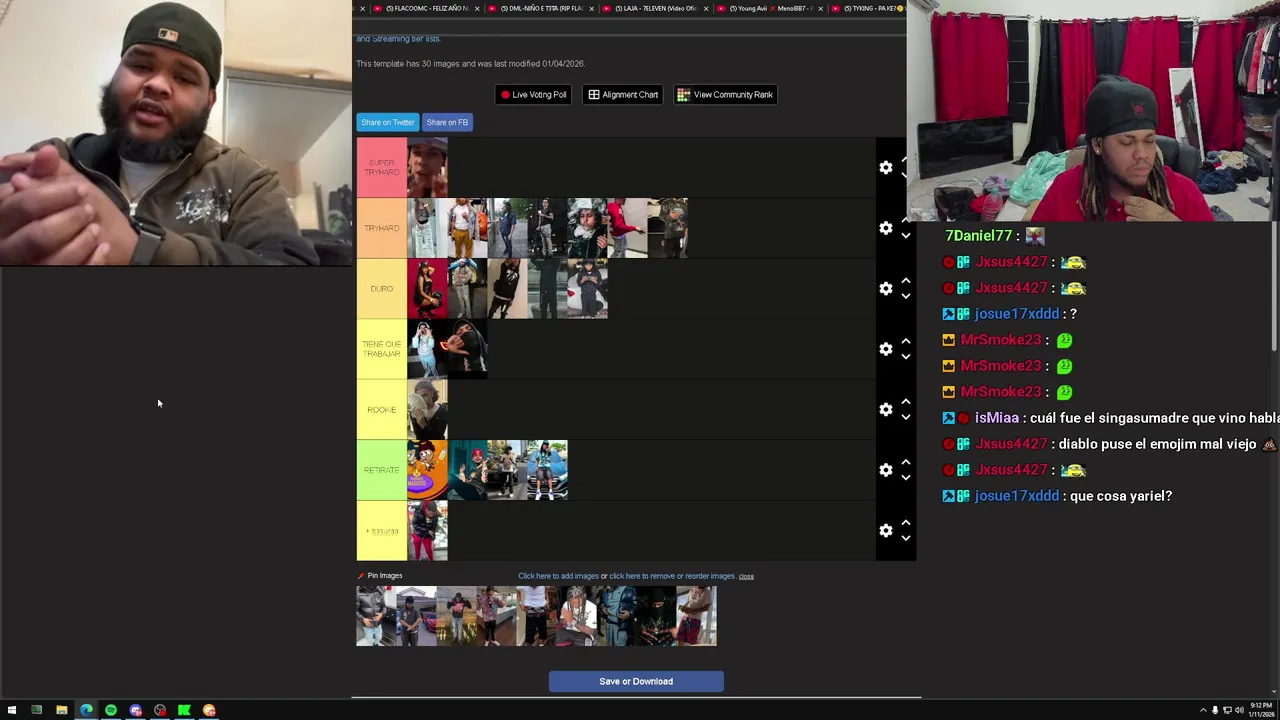Screen dimensions: 1280x720
Task: Open settings gear for DURO row
Action: (885, 288)
